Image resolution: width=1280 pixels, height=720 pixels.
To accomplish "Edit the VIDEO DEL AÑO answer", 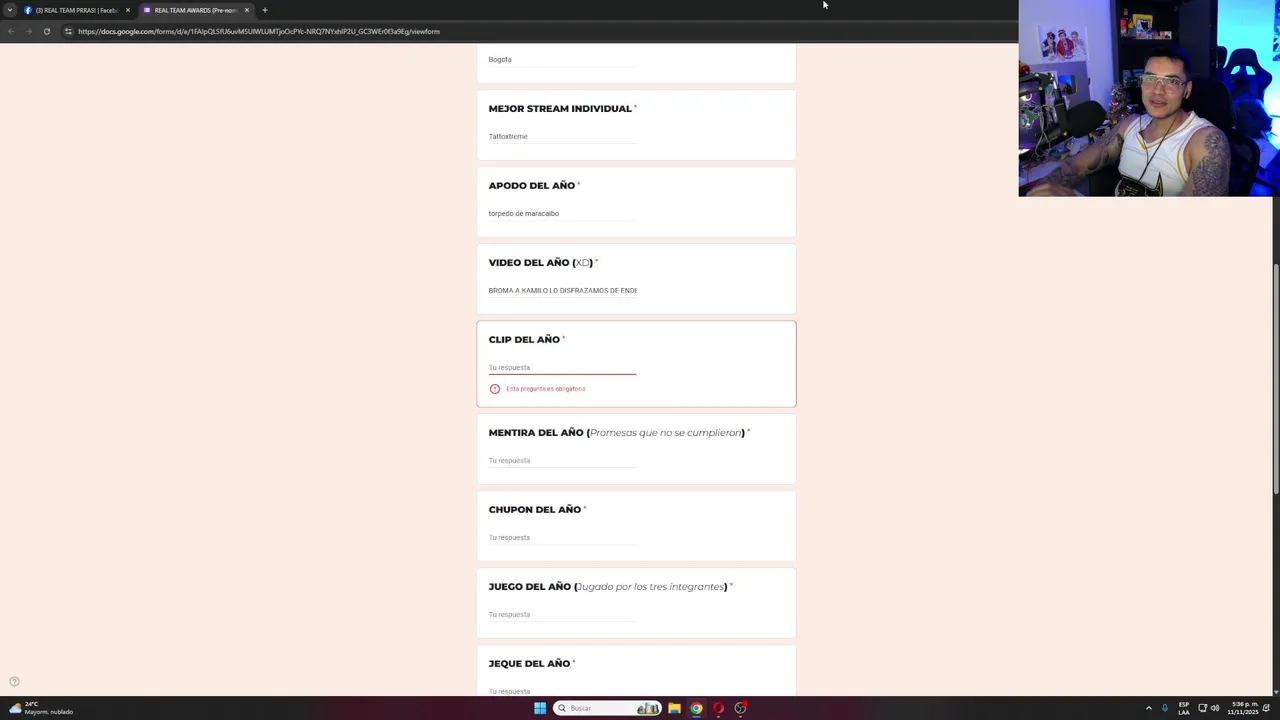I will pos(562,291).
